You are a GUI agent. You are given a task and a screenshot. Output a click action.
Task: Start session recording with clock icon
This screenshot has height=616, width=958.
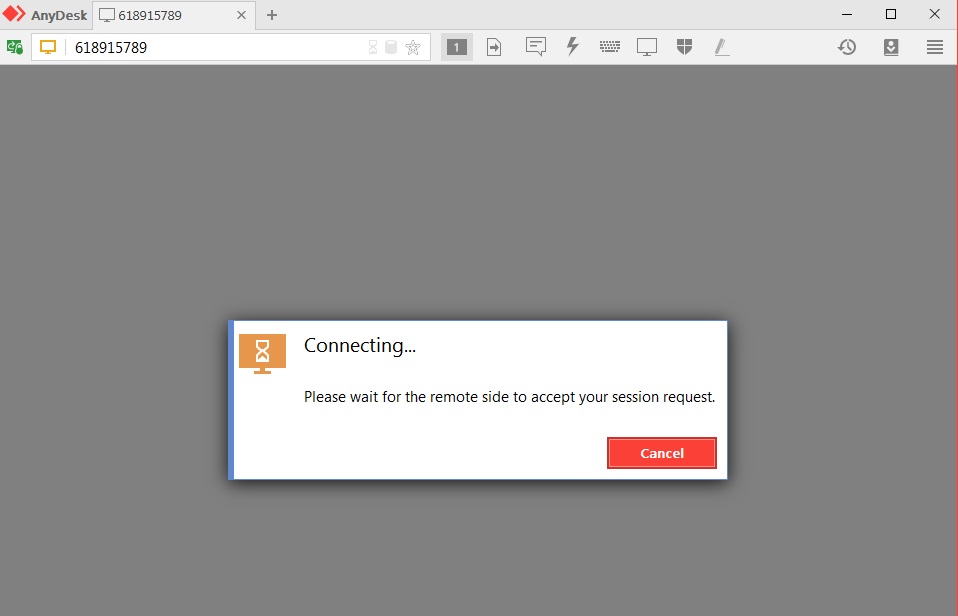[846, 46]
